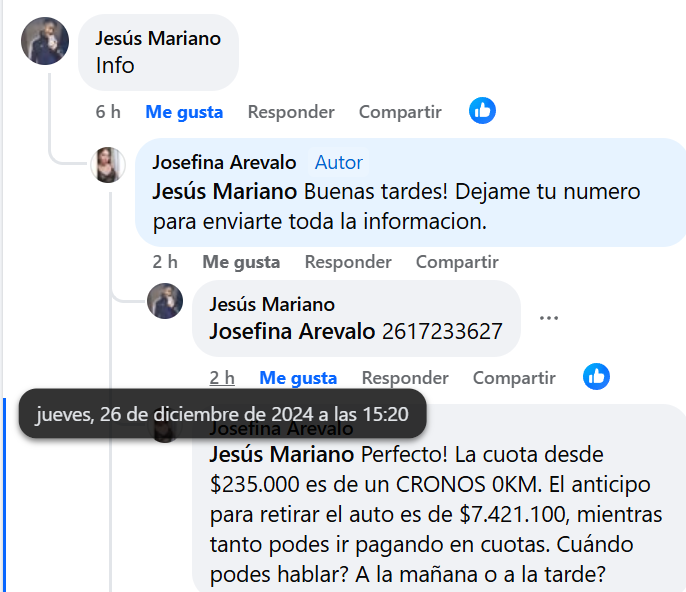This screenshot has width=686, height=592.
Task: Open the three-dot options for the phone number comment
Action: tap(548, 318)
